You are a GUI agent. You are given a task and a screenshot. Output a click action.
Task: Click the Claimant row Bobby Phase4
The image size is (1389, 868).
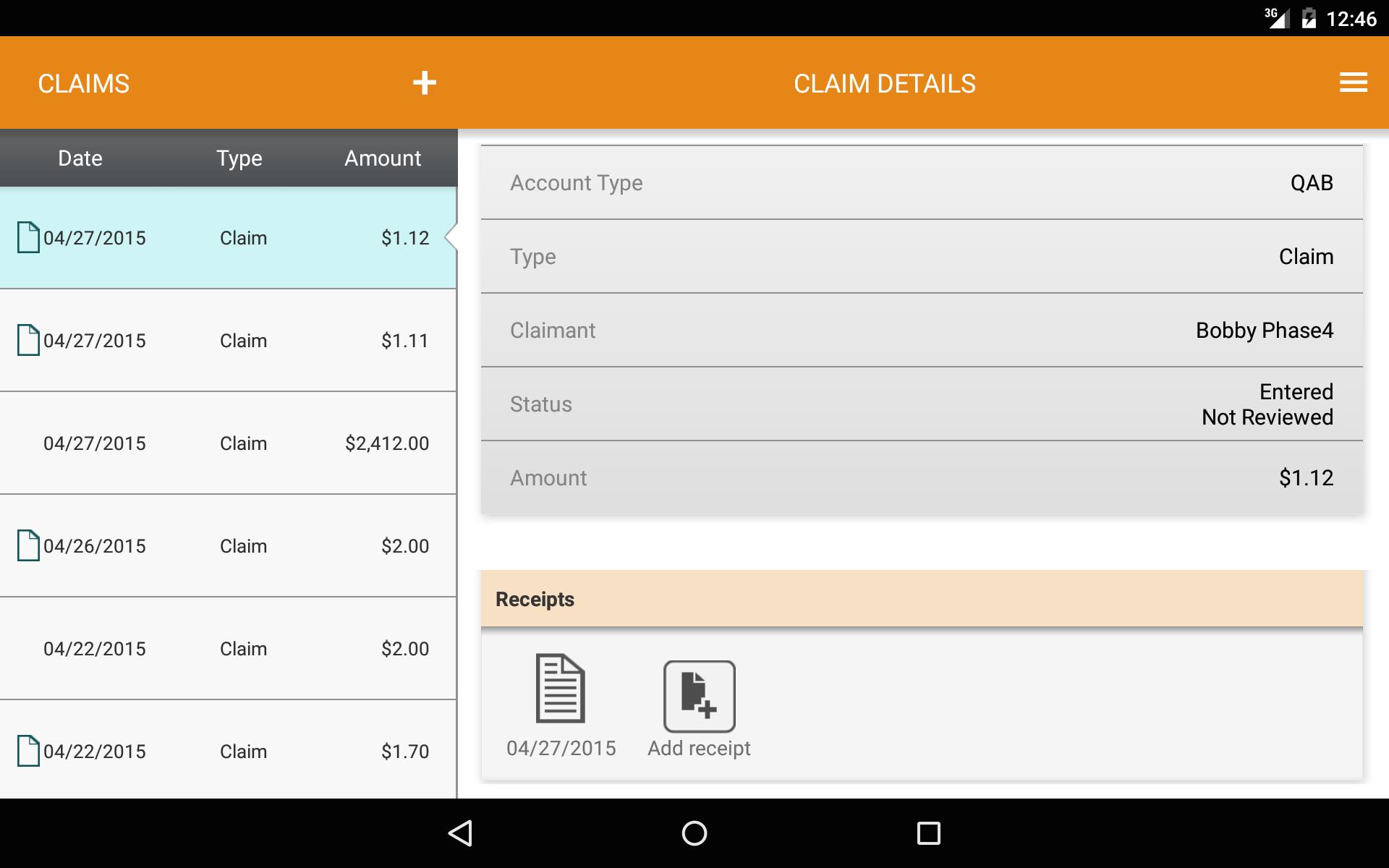922,330
